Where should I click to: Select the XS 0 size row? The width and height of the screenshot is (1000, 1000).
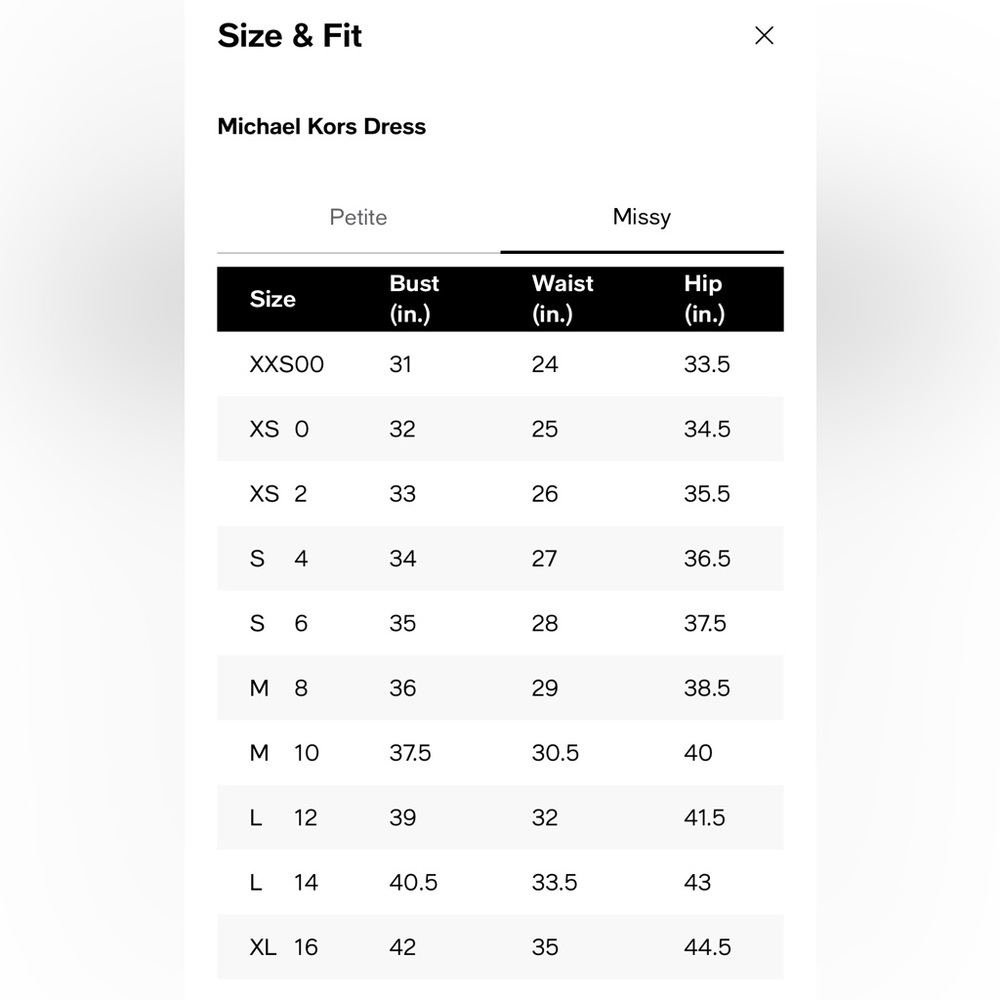click(501, 429)
